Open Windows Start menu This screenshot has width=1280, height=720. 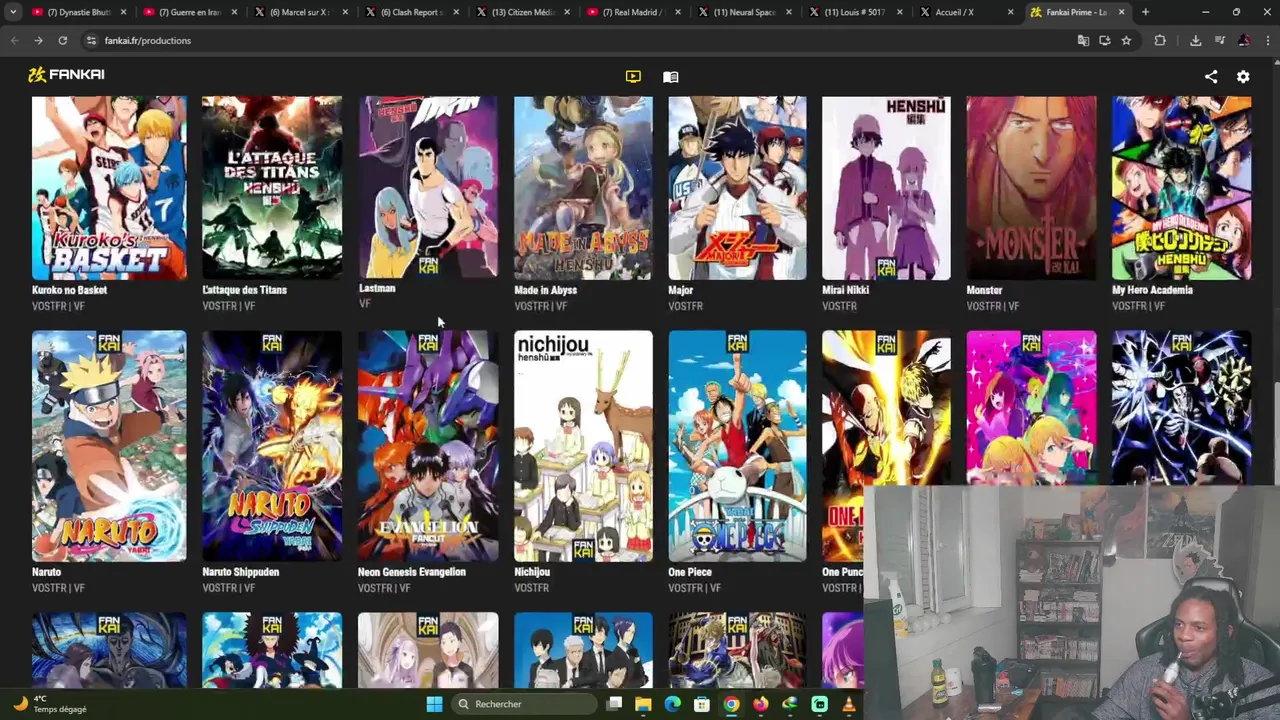(x=434, y=704)
